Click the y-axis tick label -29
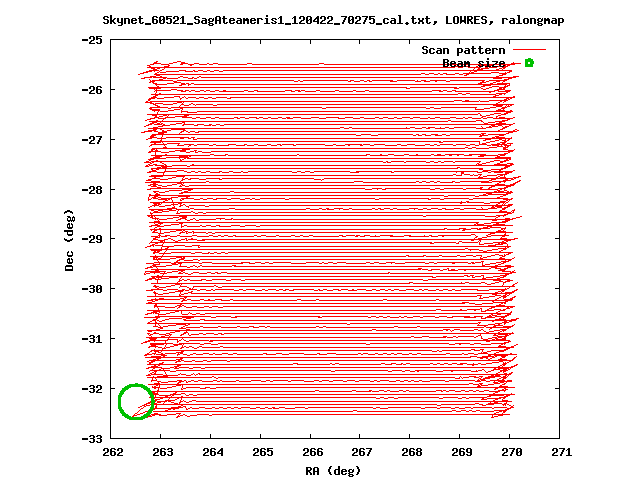640x480 pixels. [92, 239]
